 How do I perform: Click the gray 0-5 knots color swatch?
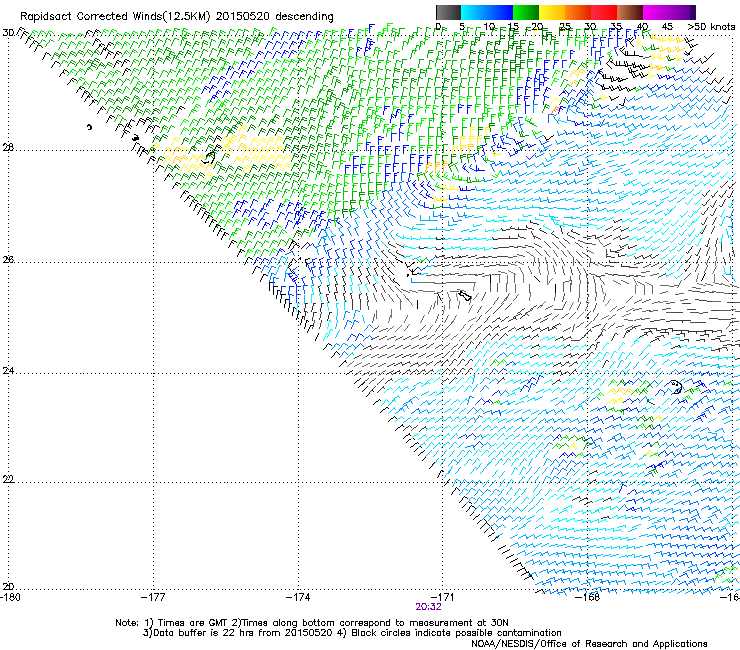pos(448,12)
